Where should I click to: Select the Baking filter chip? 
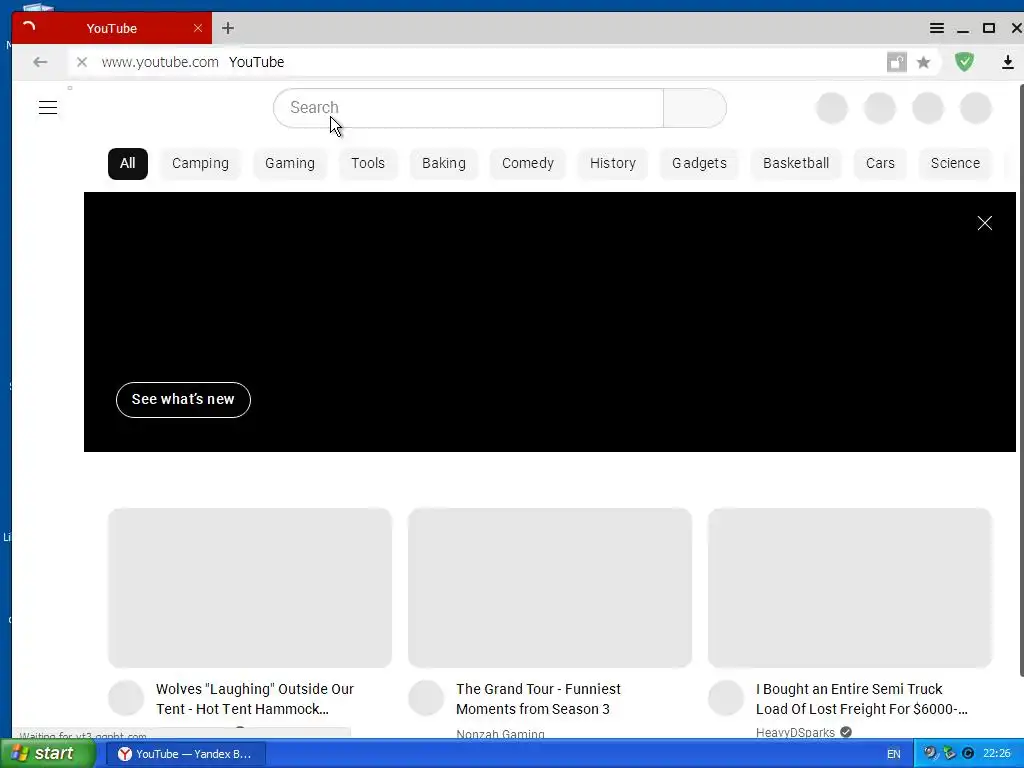pos(443,163)
